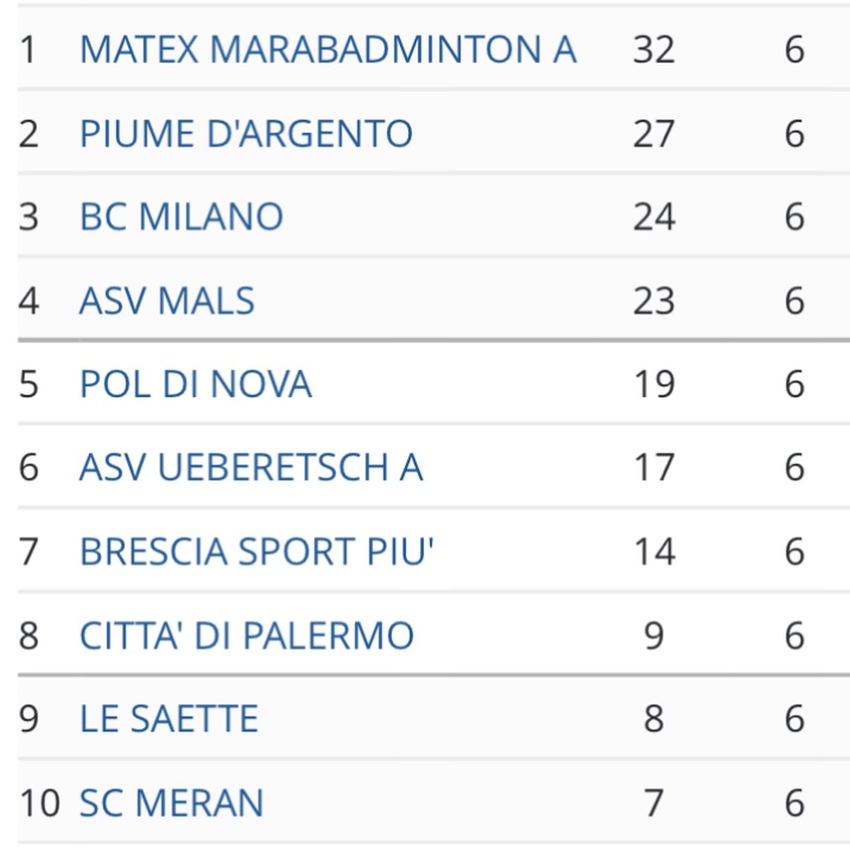The width and height of the screenshot is (850, 849).
Task: Select the ASV MALS team link
Action: click(166, 301)
